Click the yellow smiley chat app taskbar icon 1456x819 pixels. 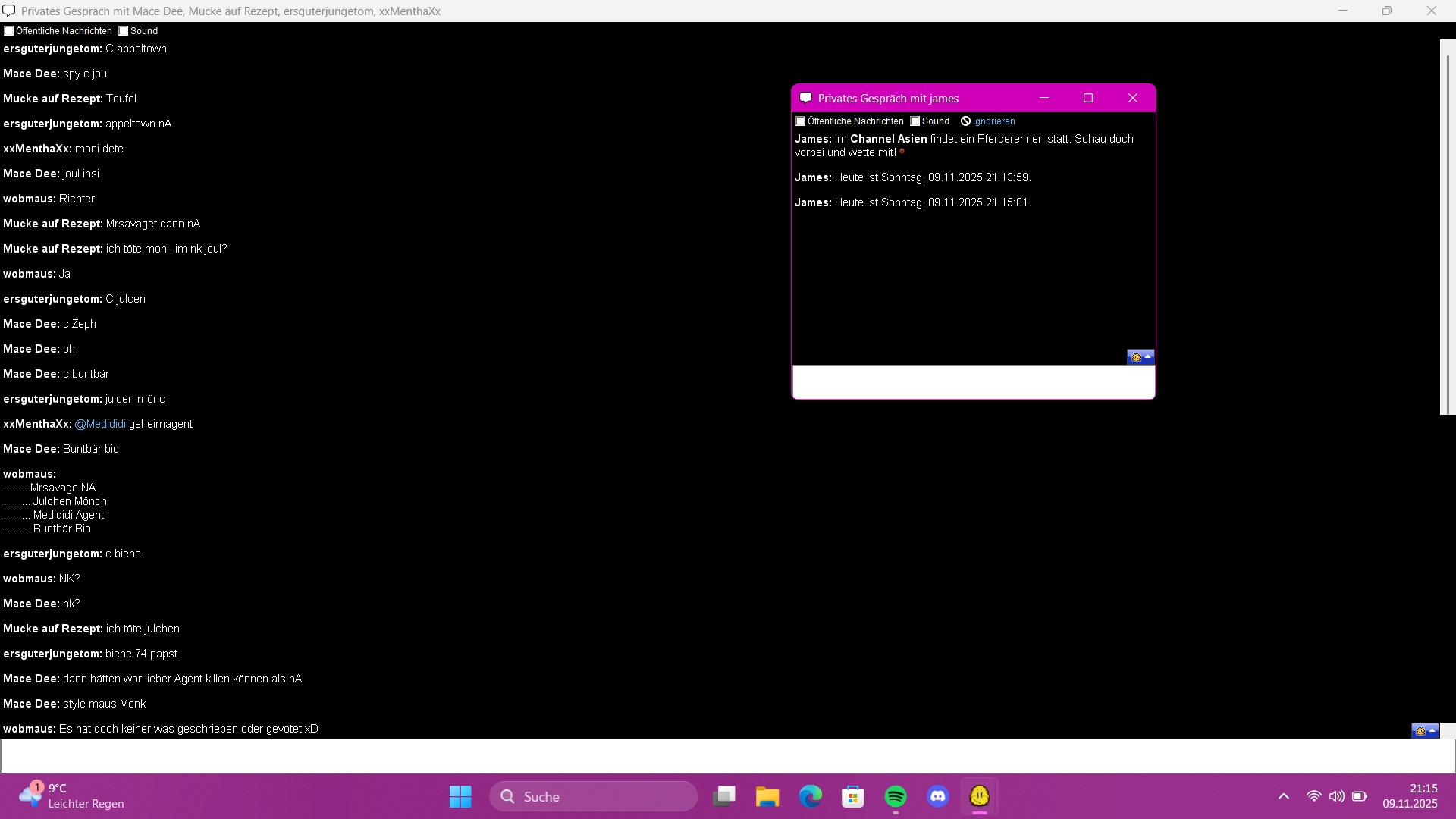click(980, 796)
